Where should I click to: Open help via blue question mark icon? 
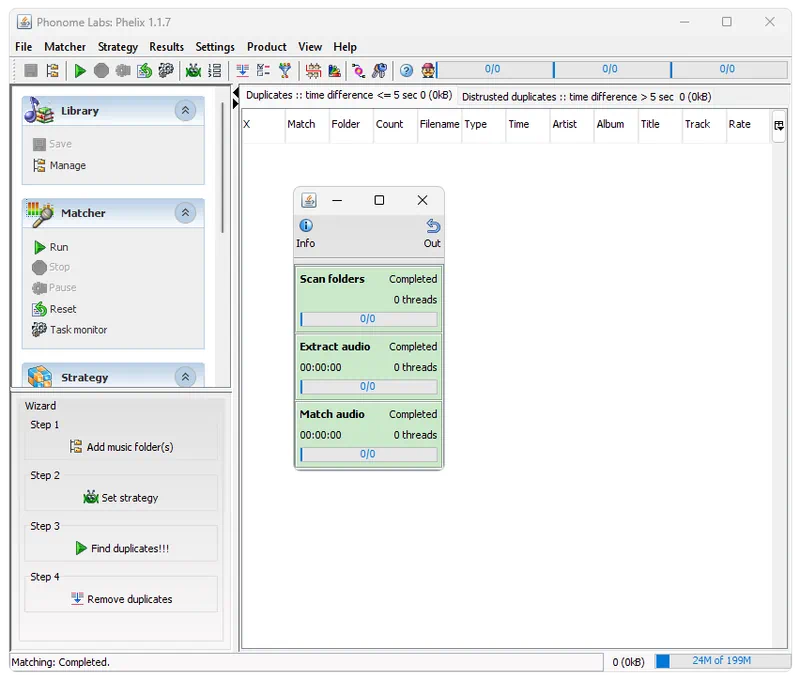click(x=406, y=70)
